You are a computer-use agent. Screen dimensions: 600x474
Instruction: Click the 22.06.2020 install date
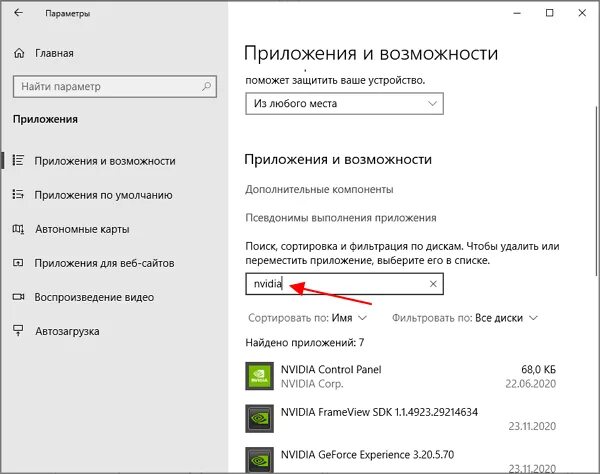(530, 384)
